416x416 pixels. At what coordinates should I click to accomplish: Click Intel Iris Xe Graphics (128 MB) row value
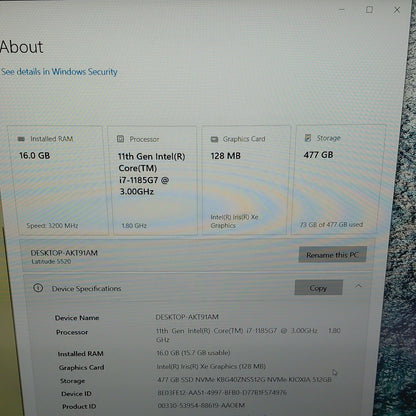(211, 366)
